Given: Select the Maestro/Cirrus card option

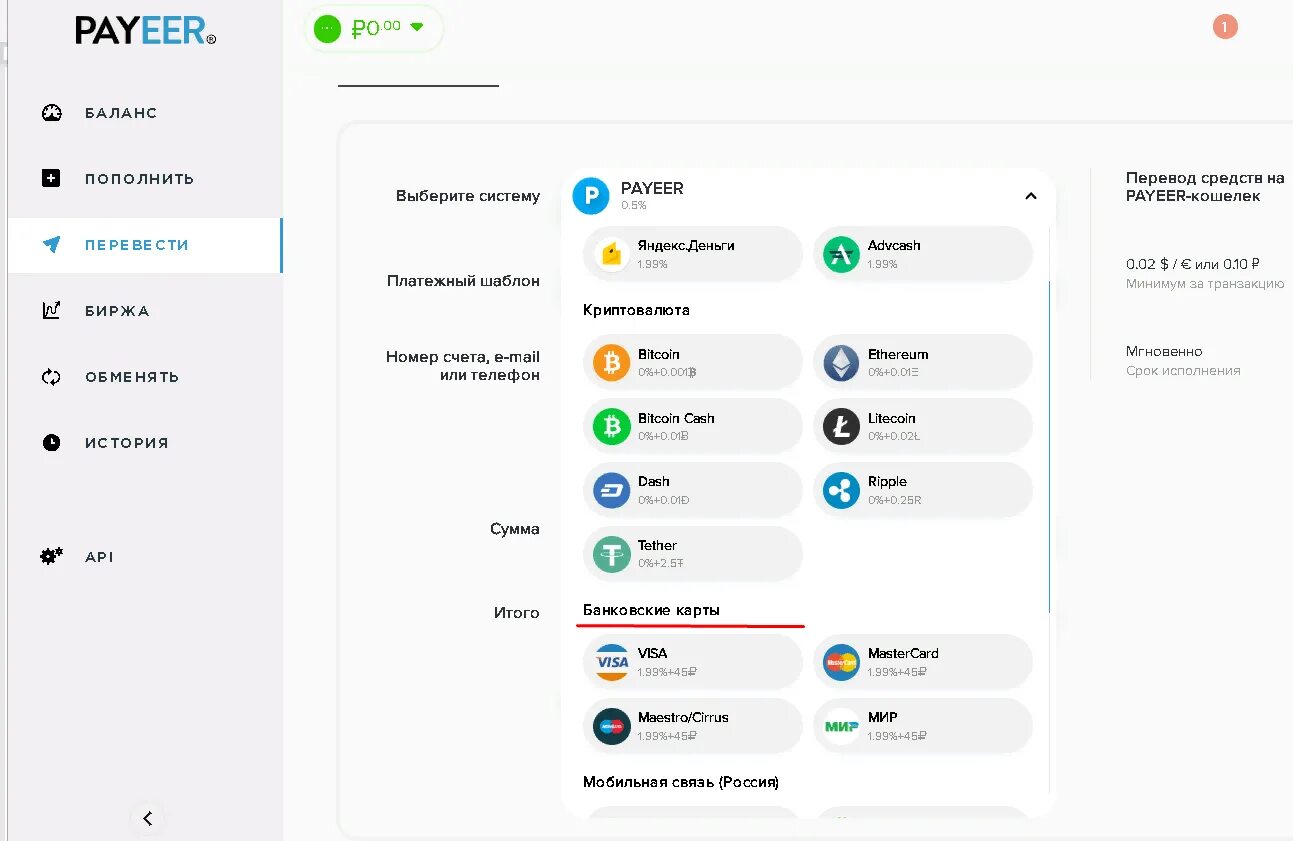Looking at the screenshot, I should 693,726.
